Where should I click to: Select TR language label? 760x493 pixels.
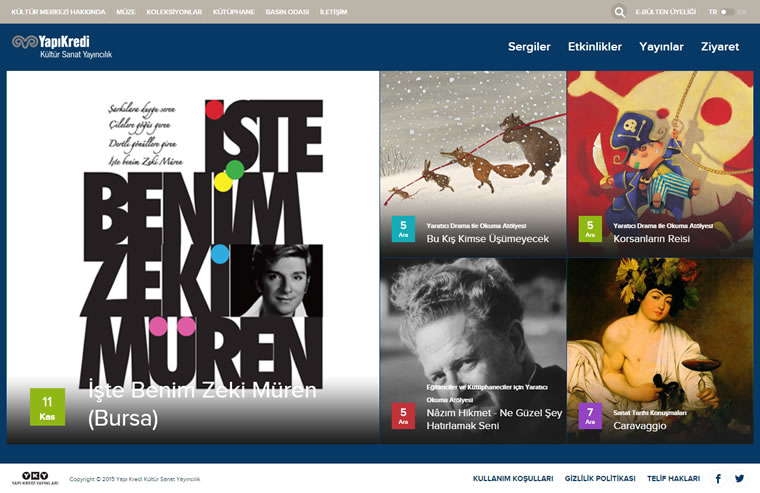pyautogui.click(x=713, y=12)
